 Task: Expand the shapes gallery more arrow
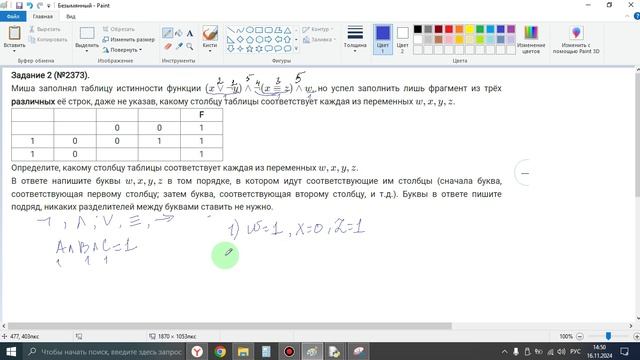[x=296, y=49]
